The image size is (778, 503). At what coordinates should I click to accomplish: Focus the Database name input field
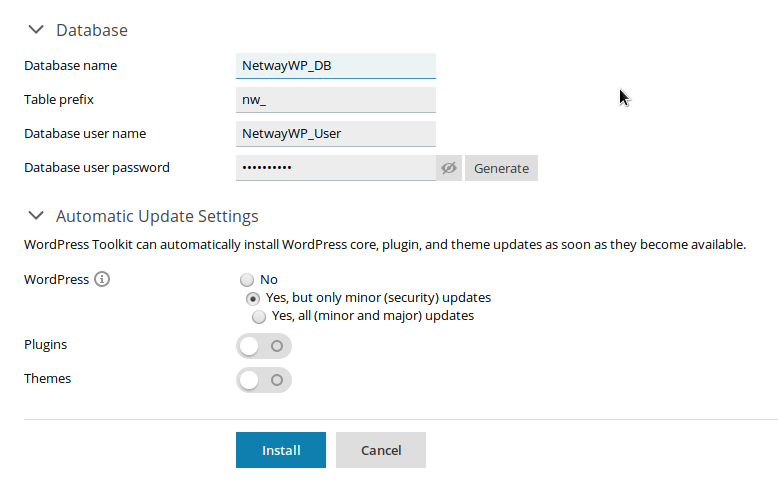pos(336,66)
